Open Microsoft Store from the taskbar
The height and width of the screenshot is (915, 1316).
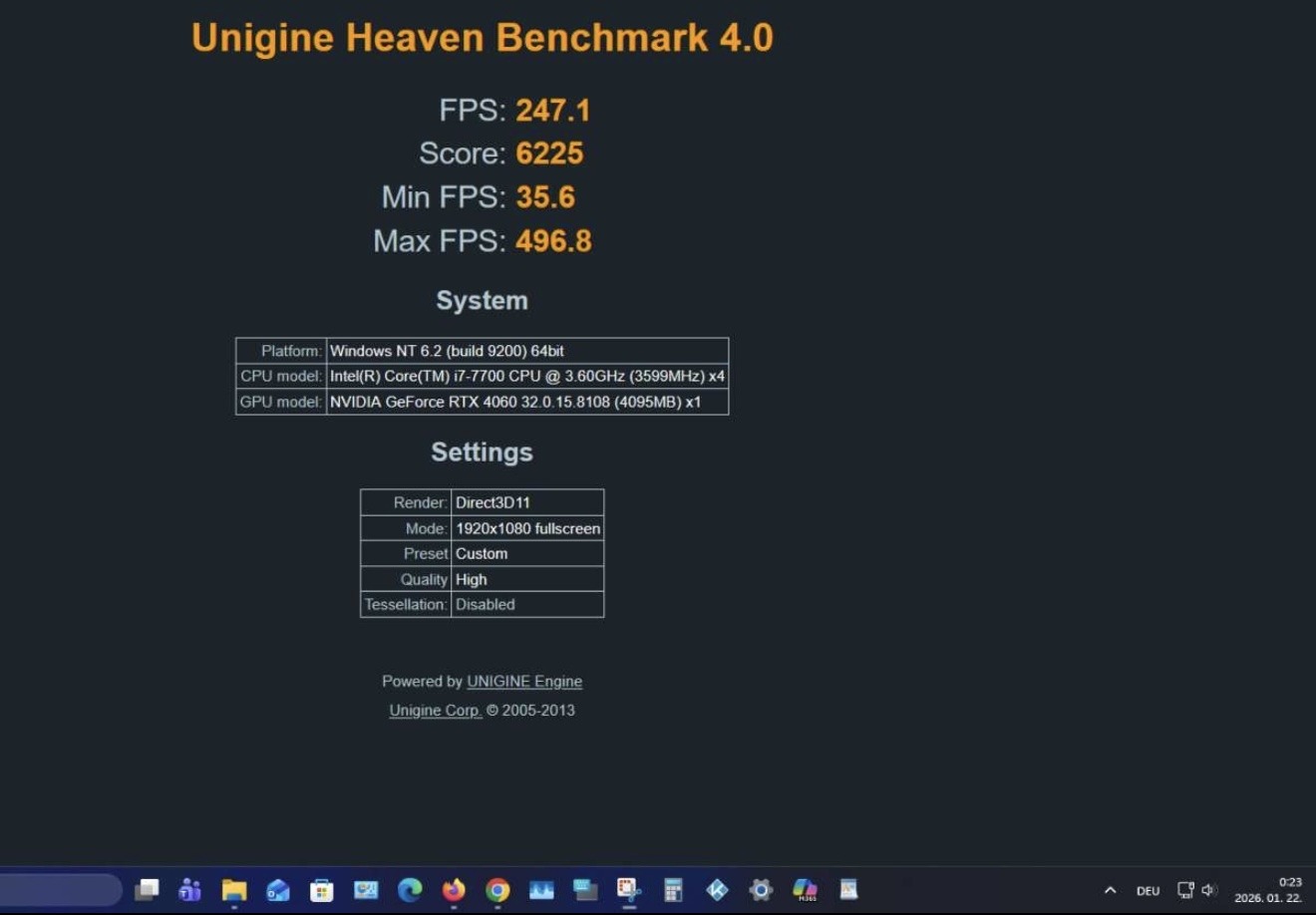(321, 889)
